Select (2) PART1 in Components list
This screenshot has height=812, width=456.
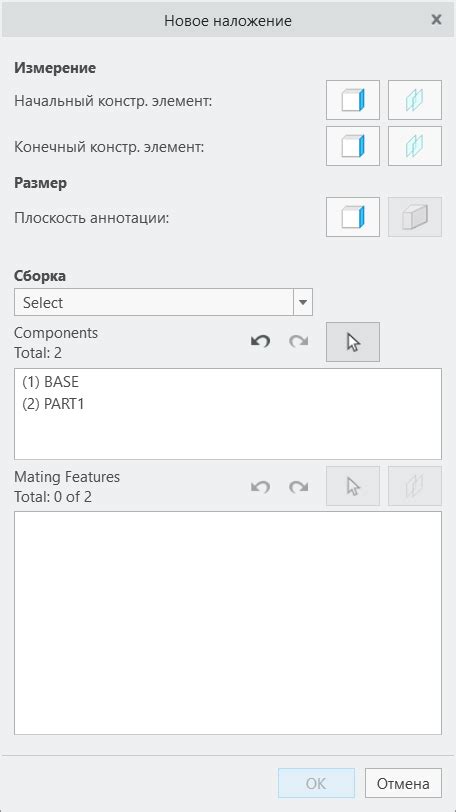[x=53, y=404]
